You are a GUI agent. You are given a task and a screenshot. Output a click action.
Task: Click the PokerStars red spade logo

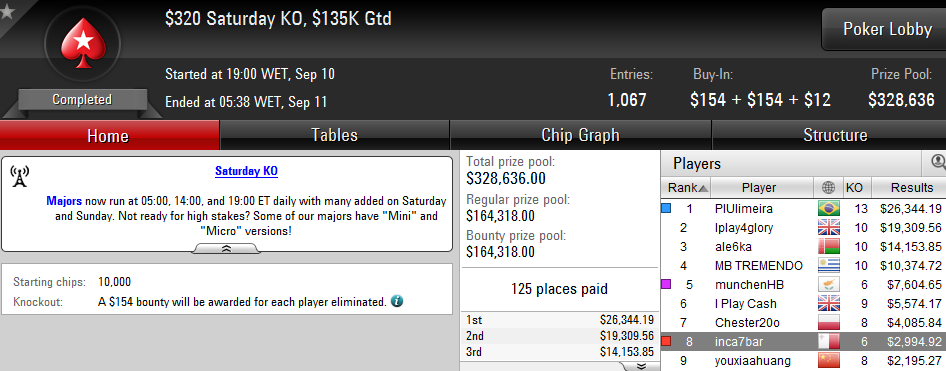(83, 43)
